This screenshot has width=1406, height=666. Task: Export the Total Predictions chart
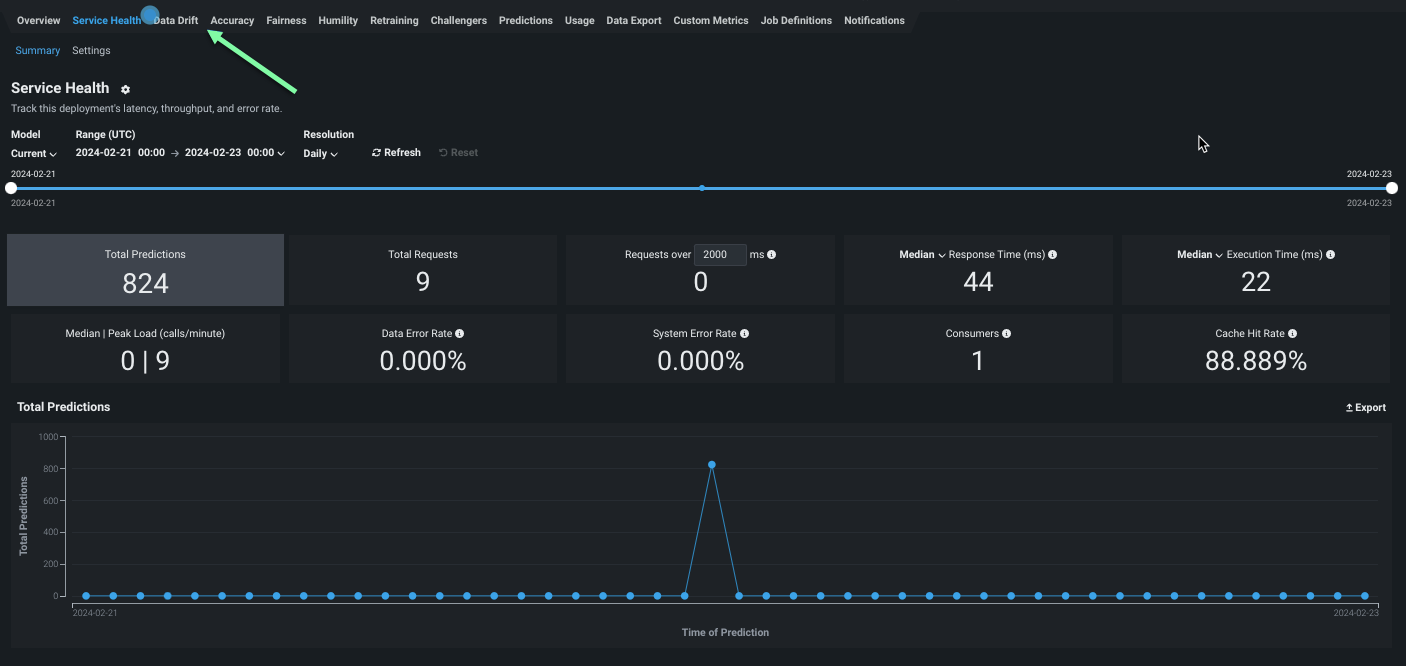[x=1365, y=408]
